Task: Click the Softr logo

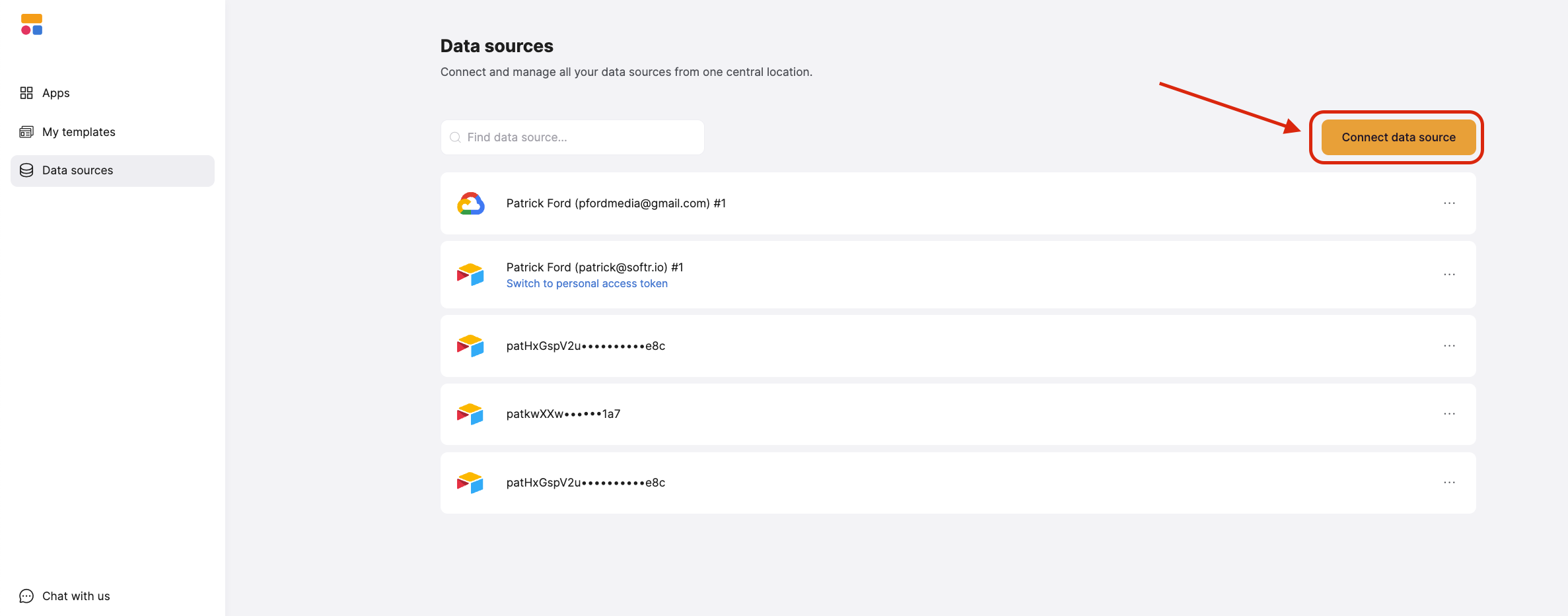Action: [x=31, y=24]
